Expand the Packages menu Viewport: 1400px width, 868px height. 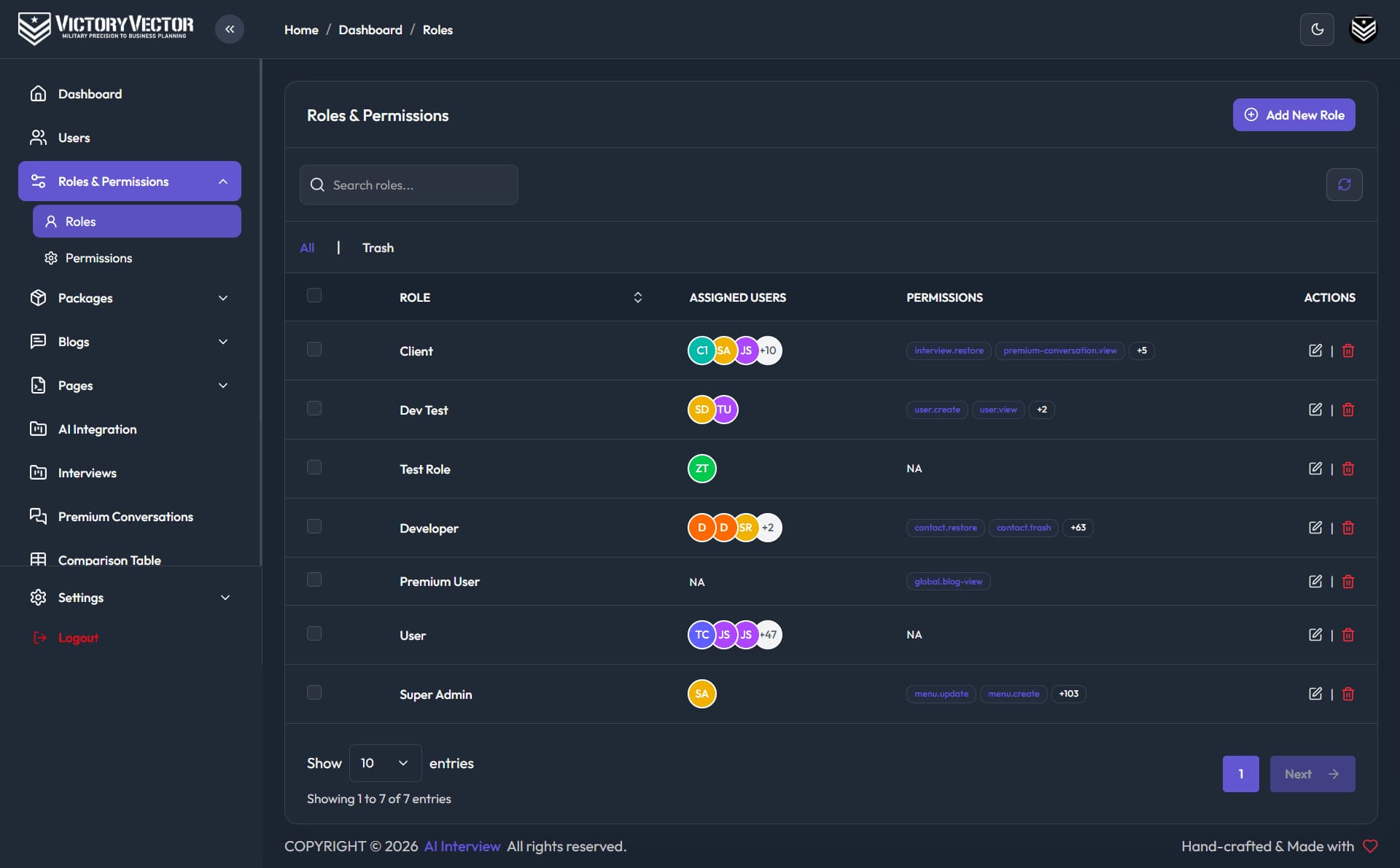130,298
